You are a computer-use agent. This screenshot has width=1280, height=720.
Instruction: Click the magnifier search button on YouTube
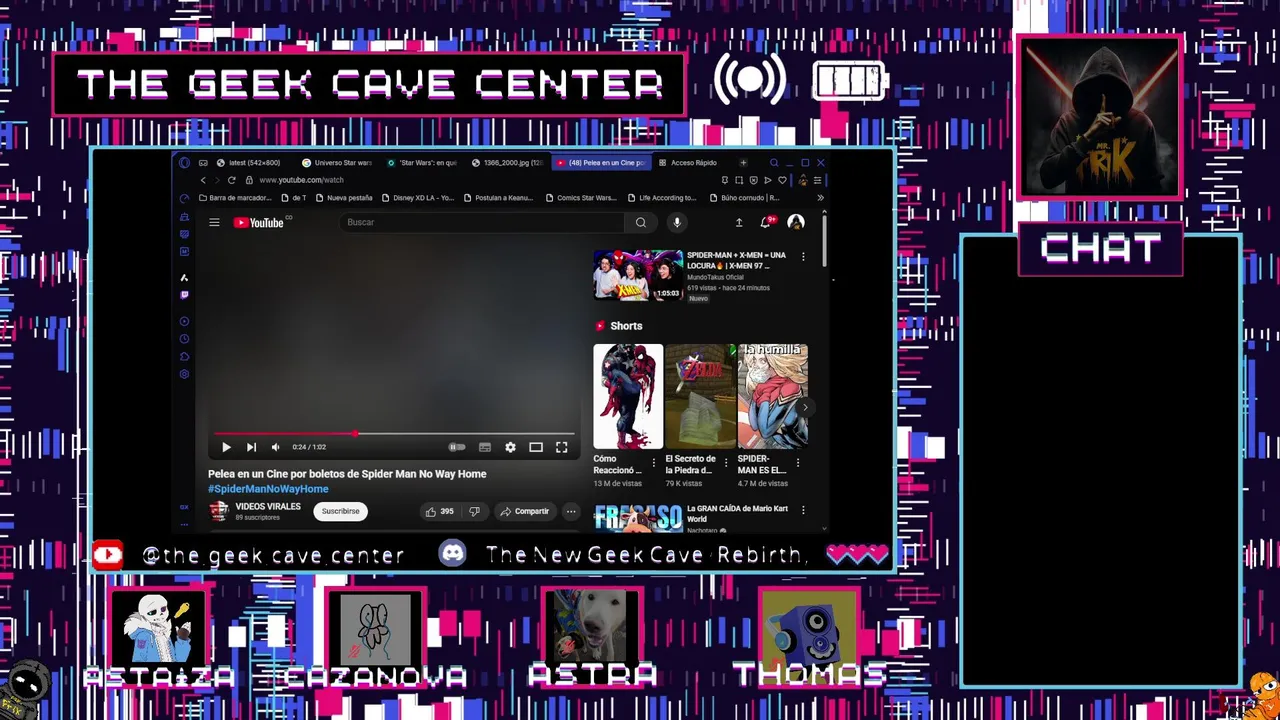tap(641, 222)
